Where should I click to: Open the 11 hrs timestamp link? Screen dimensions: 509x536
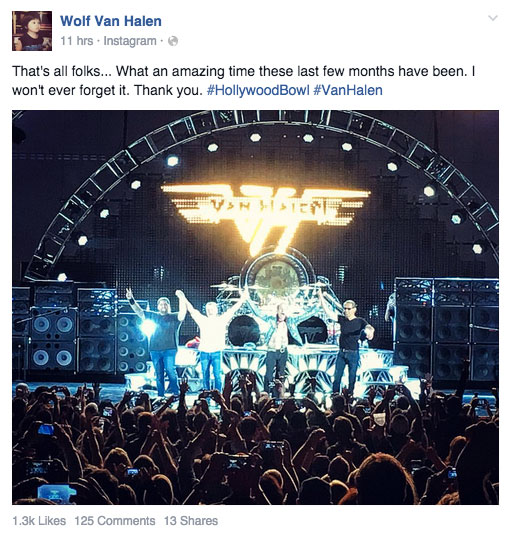(77, 41)
